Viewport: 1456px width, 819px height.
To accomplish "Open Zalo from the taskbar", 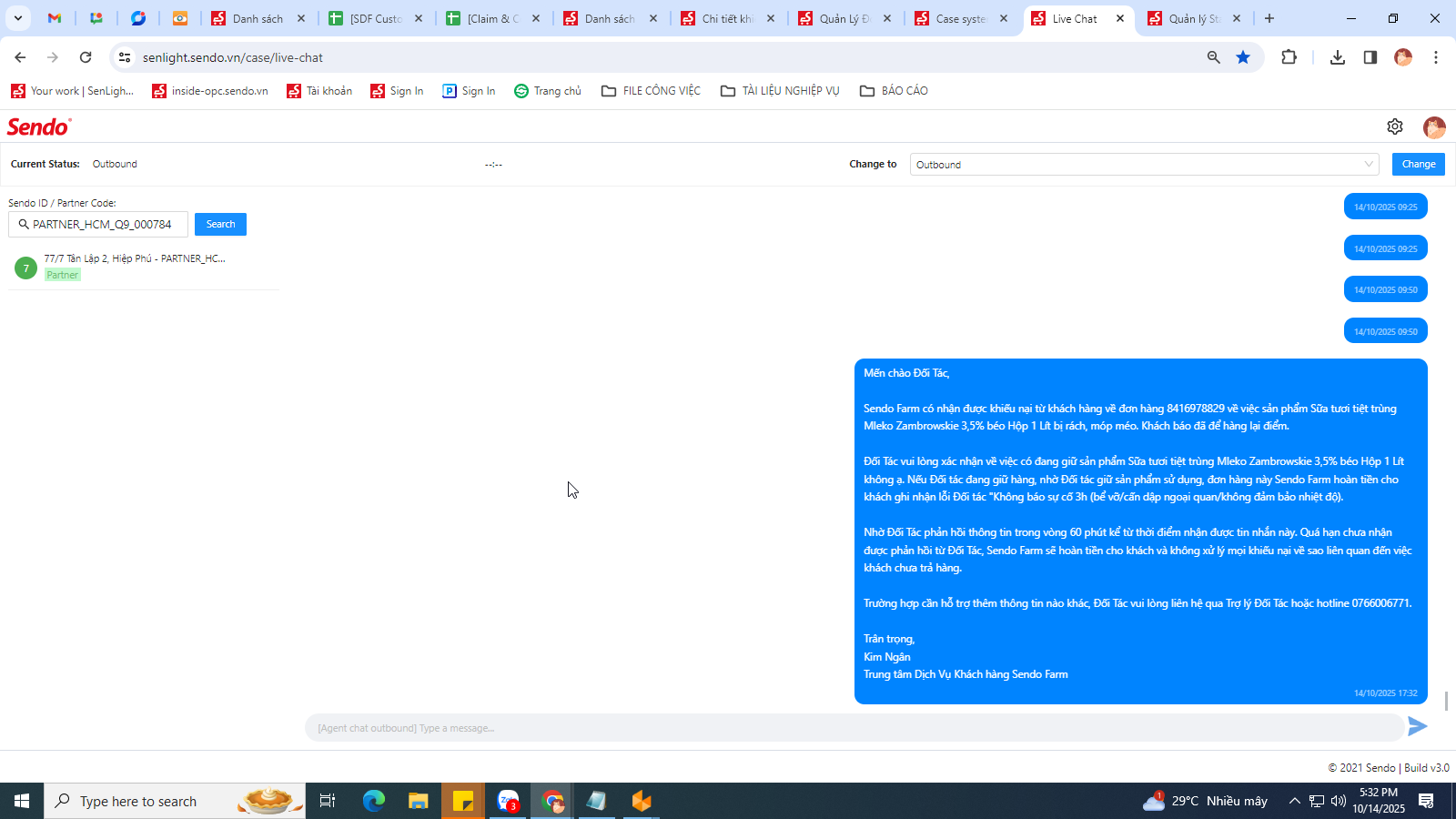I will (x=508, y=801).
